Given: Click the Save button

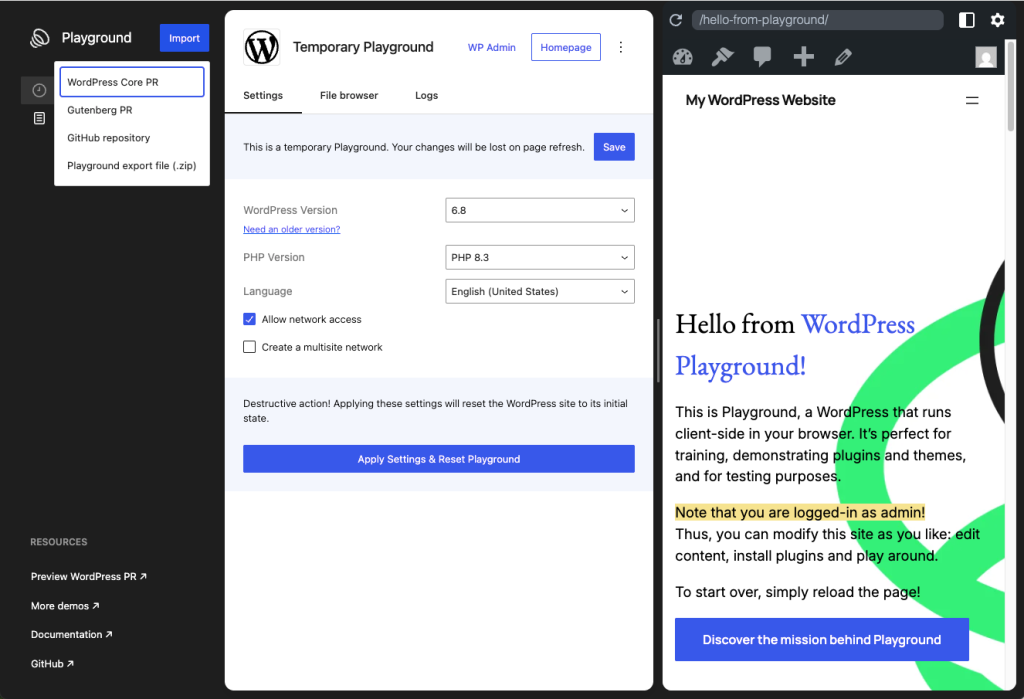Looking at the screenshot, I should coord(614,147).
